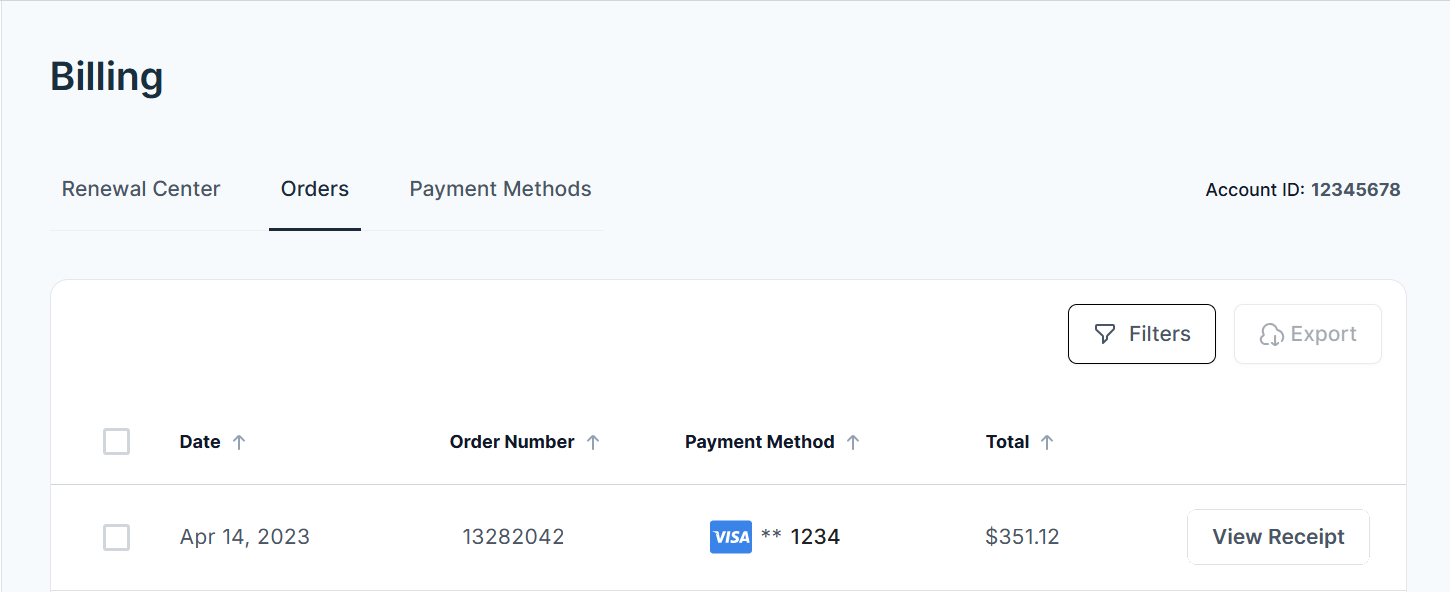The height and width of the screenshot is (592, 1450).
Task: Click the Total column sort arrow
Action: [x=1048, y=441]
